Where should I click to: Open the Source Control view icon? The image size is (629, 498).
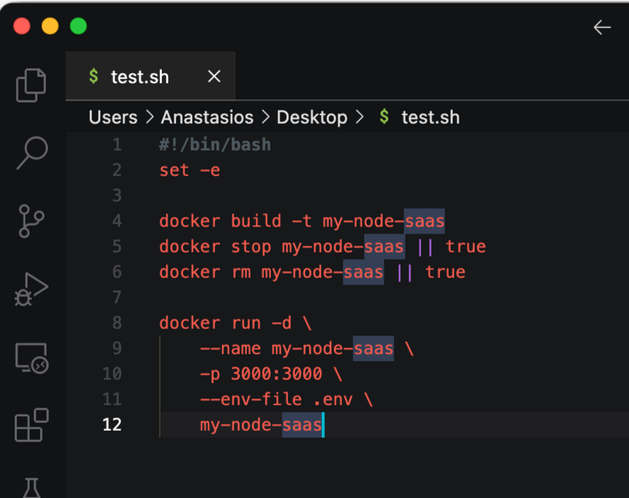pyautogui.click(x=32, y=221)
